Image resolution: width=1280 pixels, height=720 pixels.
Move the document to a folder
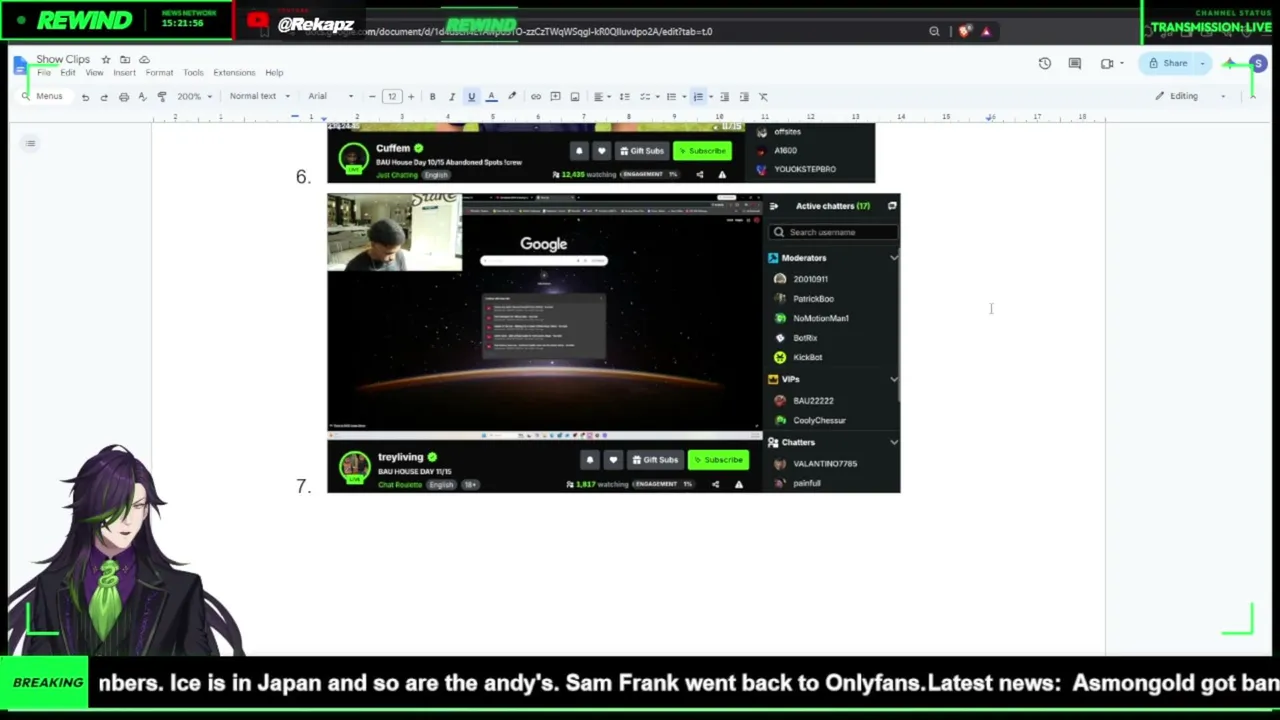click(x=125, y=60)
